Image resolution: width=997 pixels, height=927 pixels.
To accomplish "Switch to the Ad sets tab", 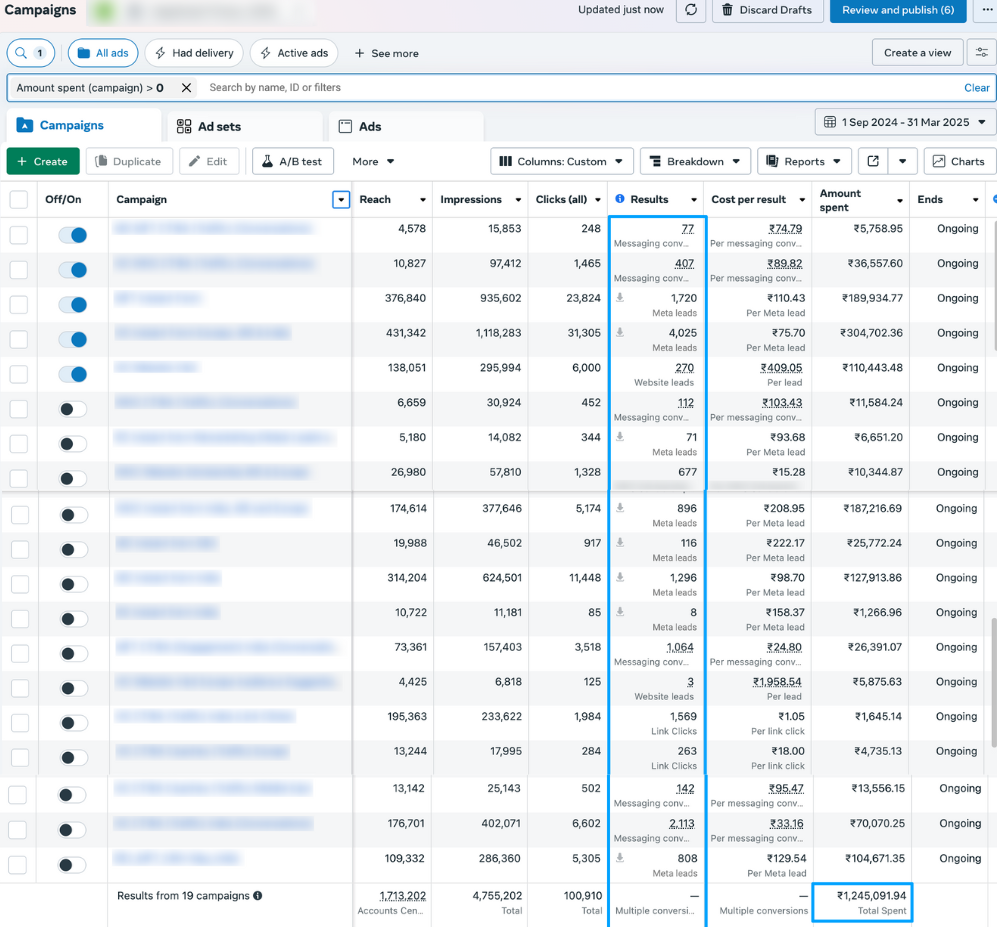I will 209,127.
